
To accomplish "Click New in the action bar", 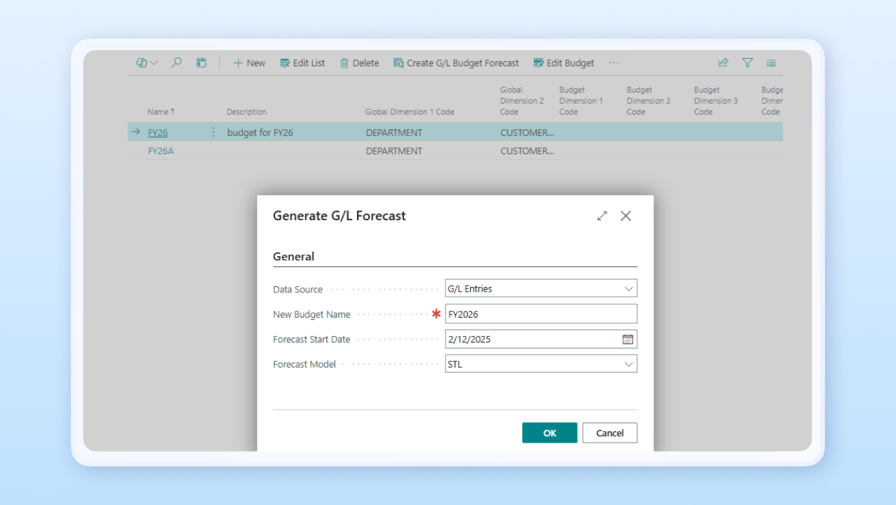I will [249, 63].
